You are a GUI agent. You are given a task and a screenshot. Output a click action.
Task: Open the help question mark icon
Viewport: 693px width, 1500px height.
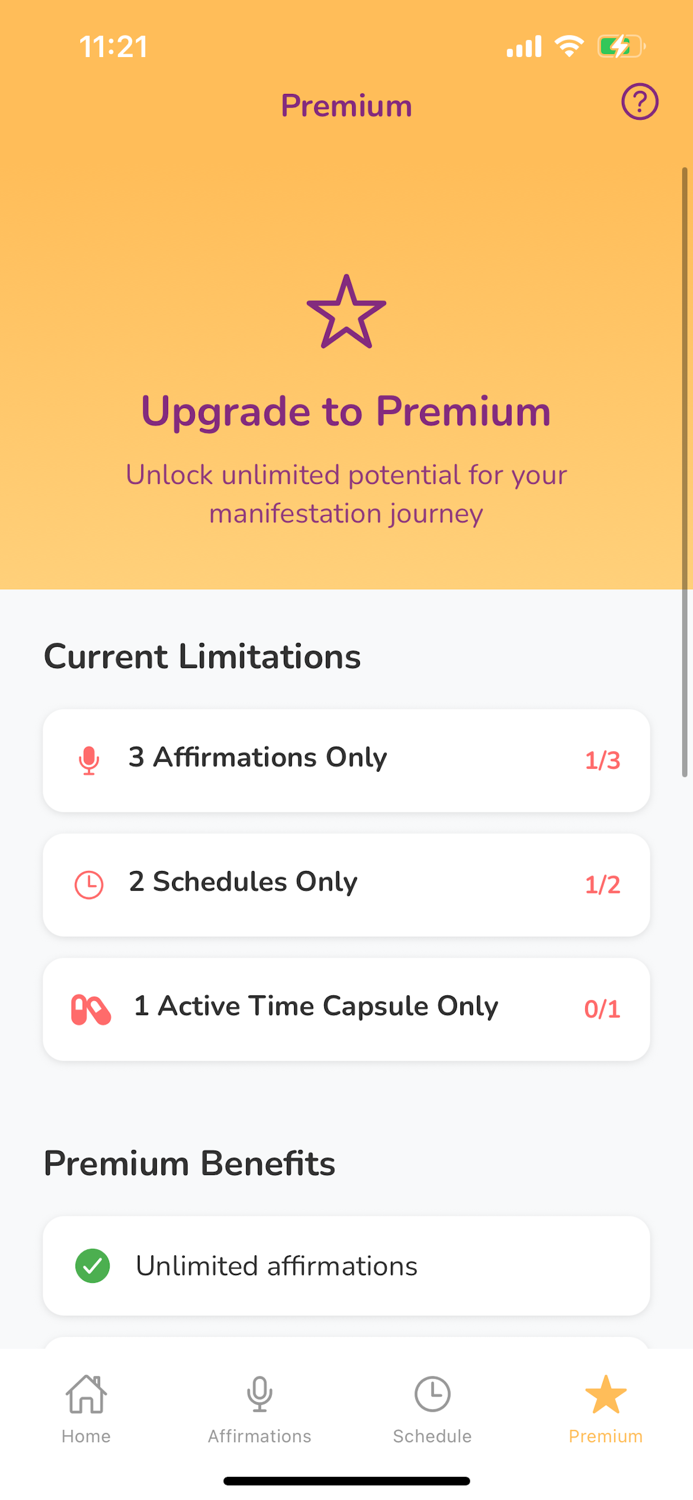(x=640, y=102)
